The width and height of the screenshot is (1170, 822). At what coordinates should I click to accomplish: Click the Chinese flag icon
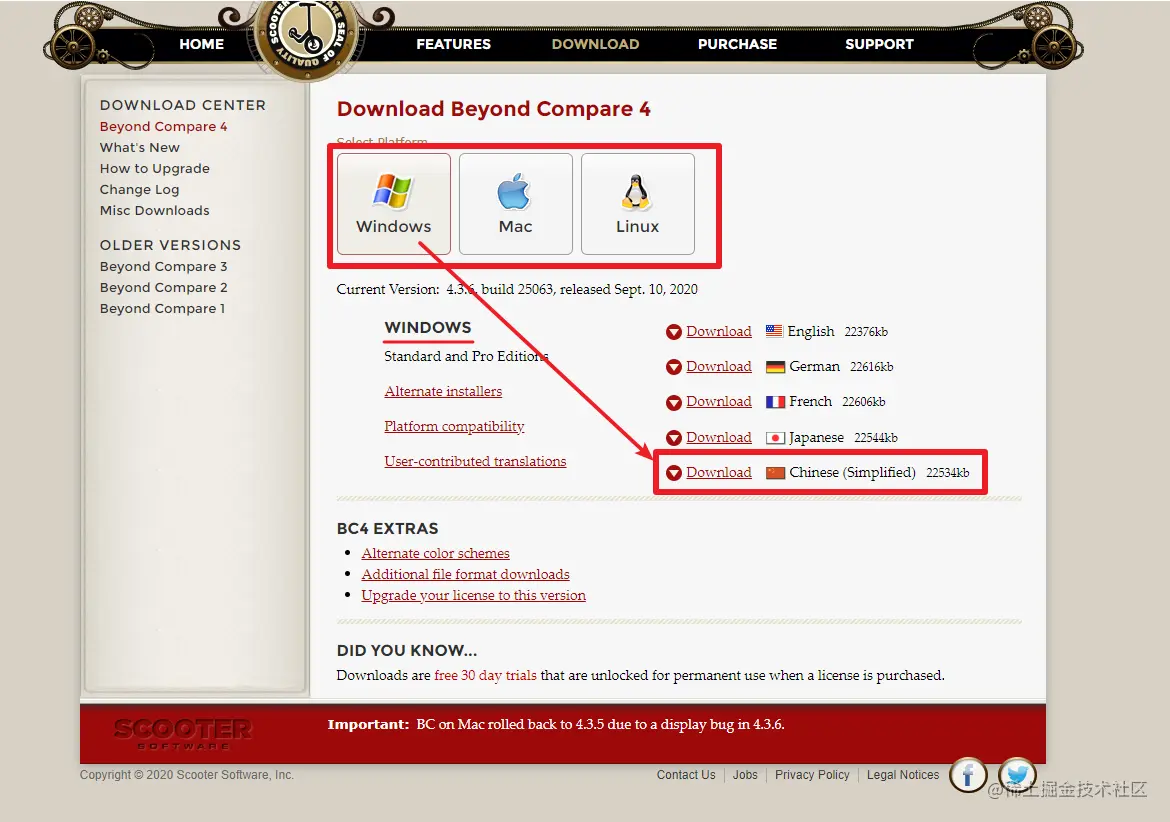click(775, 472)
